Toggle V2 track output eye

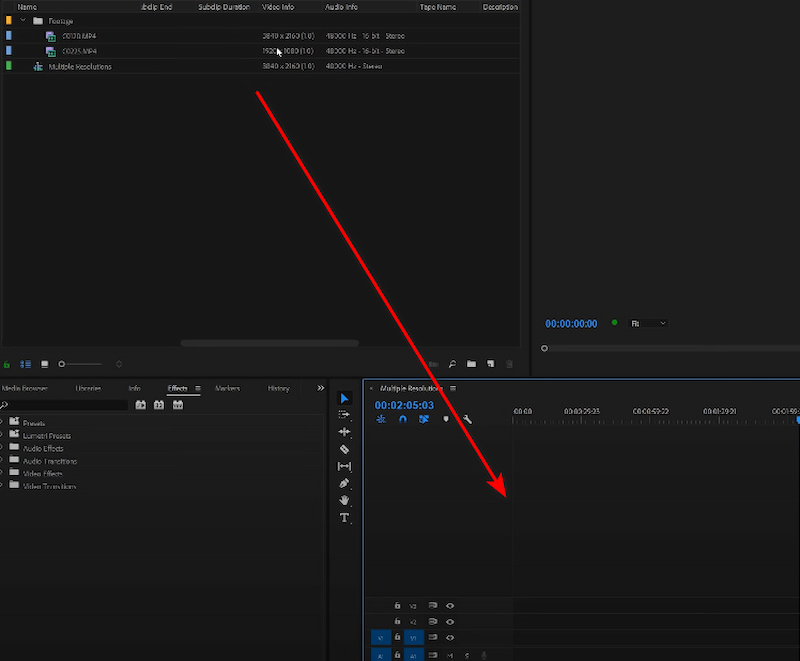pos(450,622)
